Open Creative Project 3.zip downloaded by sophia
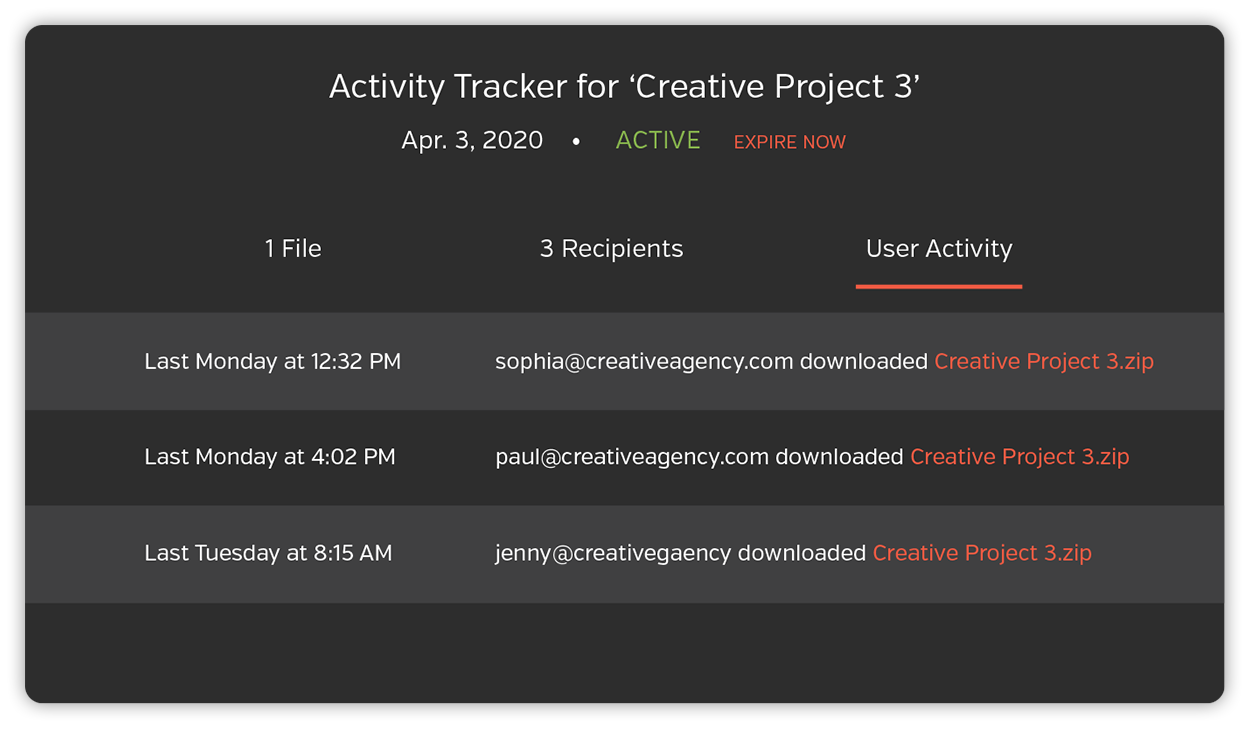 click(1043, 361)
